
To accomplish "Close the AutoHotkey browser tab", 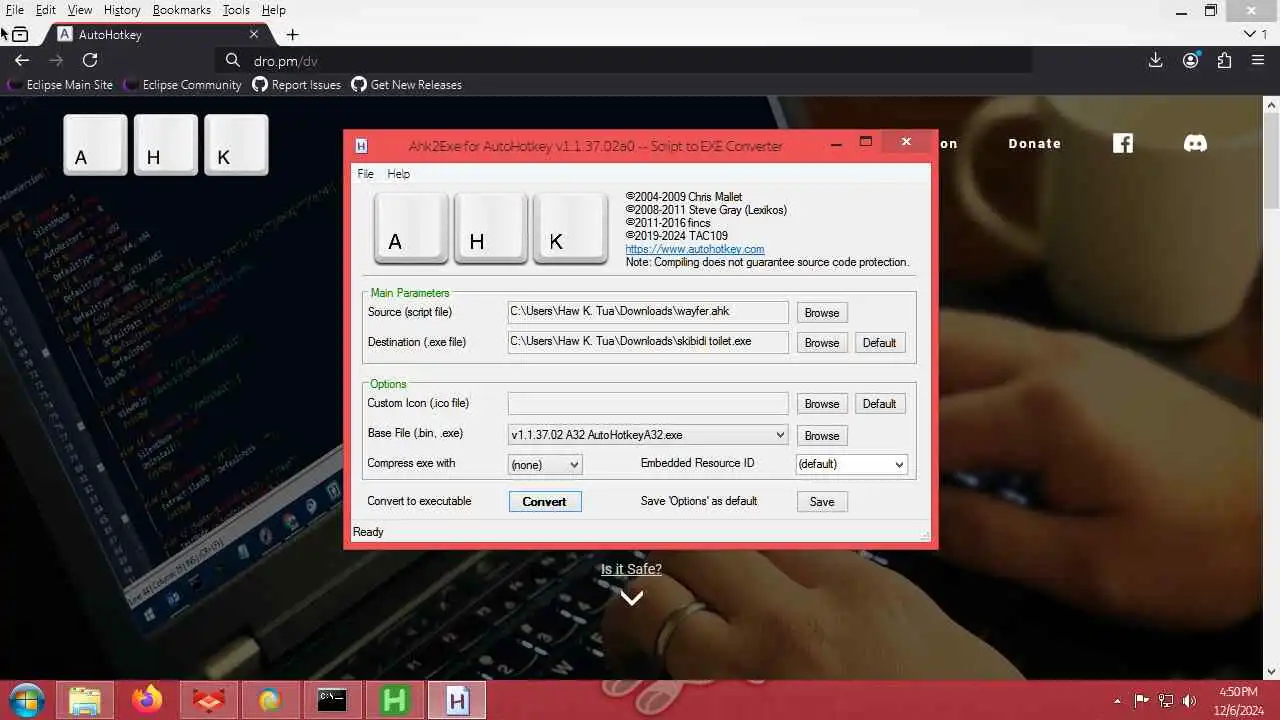I will click(x=254, y=34).
